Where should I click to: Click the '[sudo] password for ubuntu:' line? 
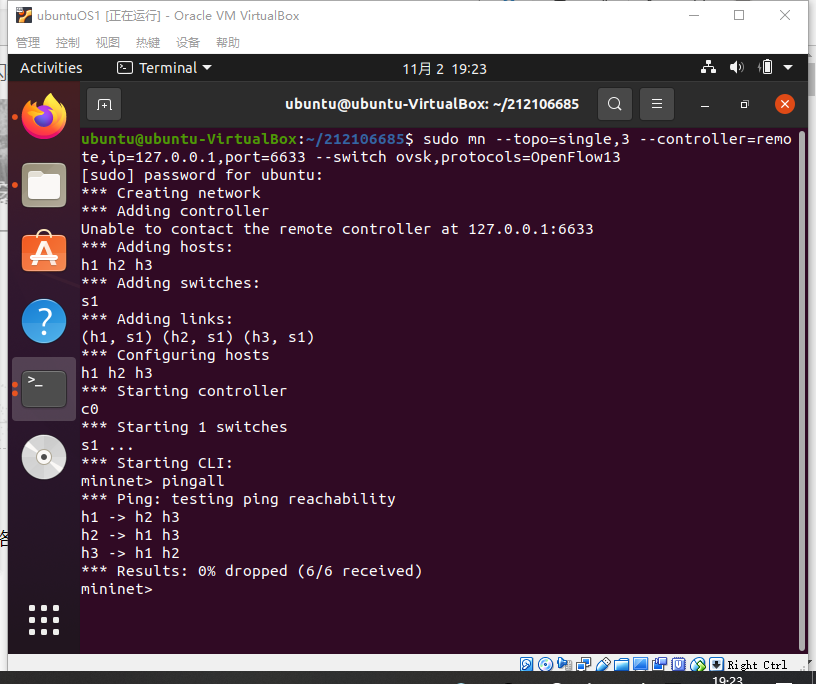click(x=202, y=175)
